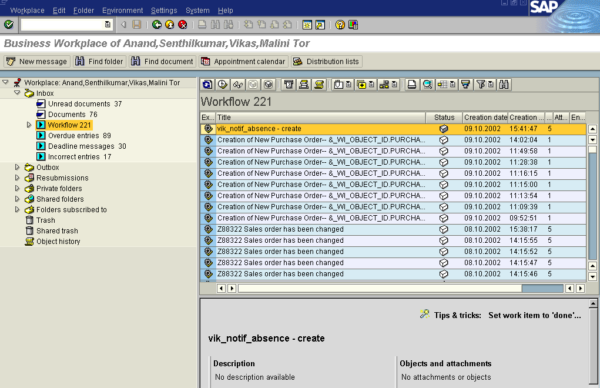Viewport: 600px width, 388px height.
Task: Click the red Cancel icon
Action: [x=183, y=25]
